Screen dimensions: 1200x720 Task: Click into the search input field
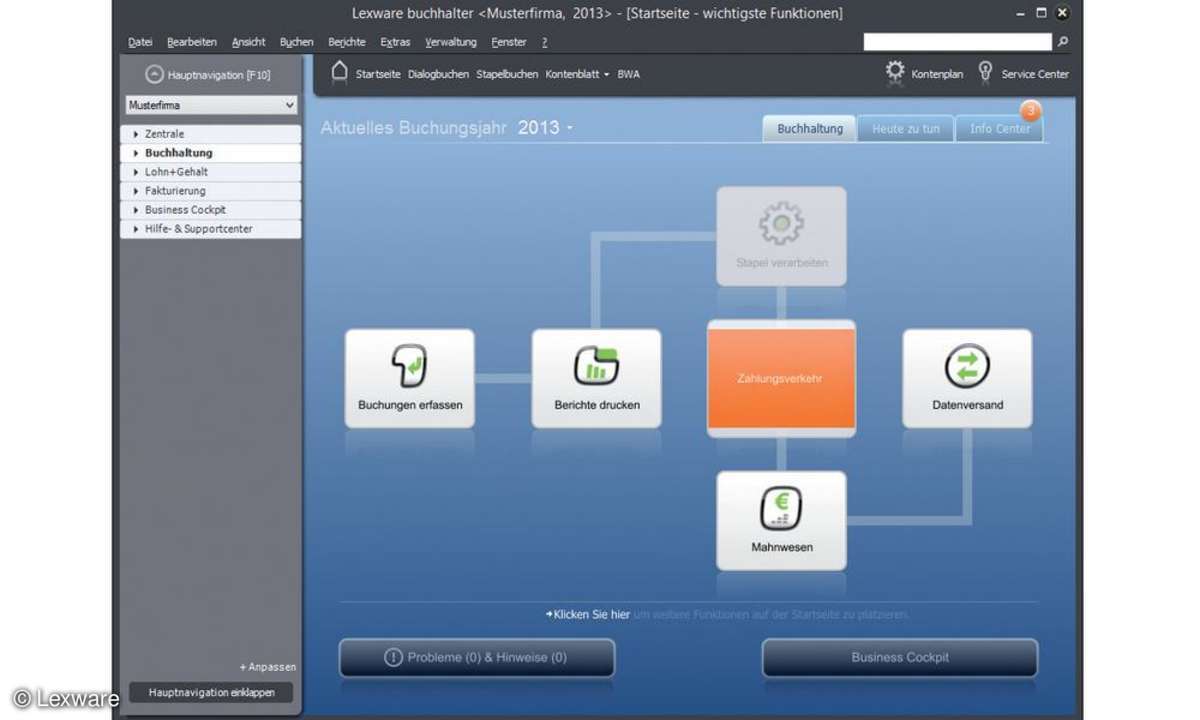pyautogui.click(x=958, y=42)
